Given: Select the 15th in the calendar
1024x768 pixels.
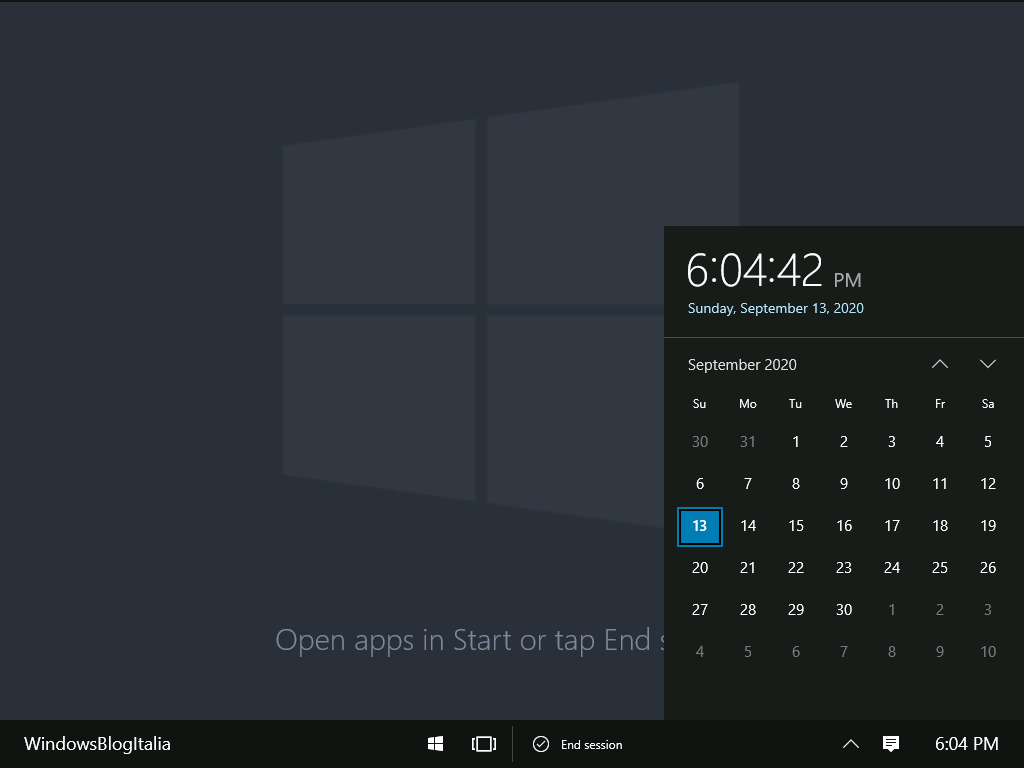Looking at the screenshot, I should click(795, 526).
